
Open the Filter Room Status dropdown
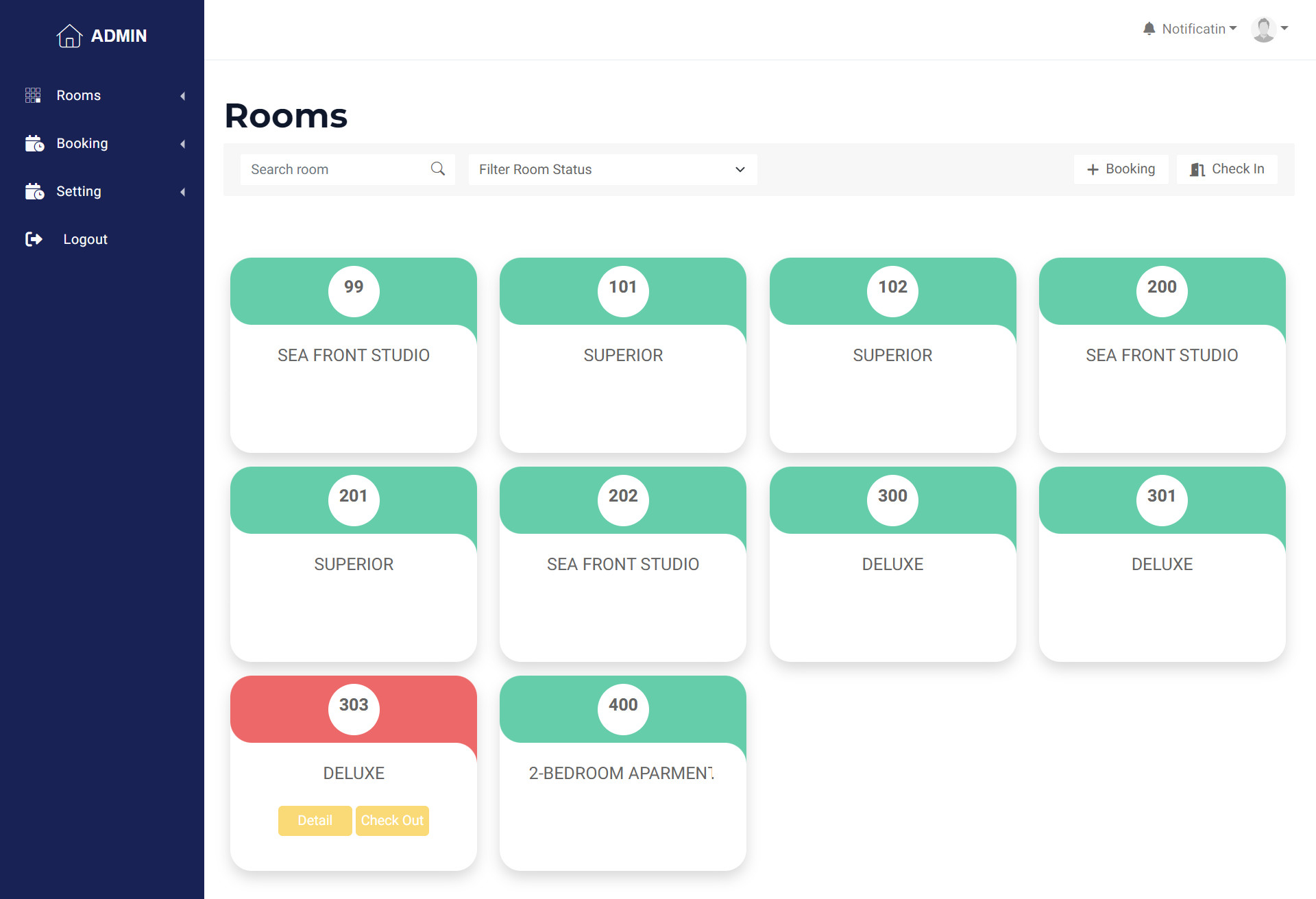click(612, 169)
